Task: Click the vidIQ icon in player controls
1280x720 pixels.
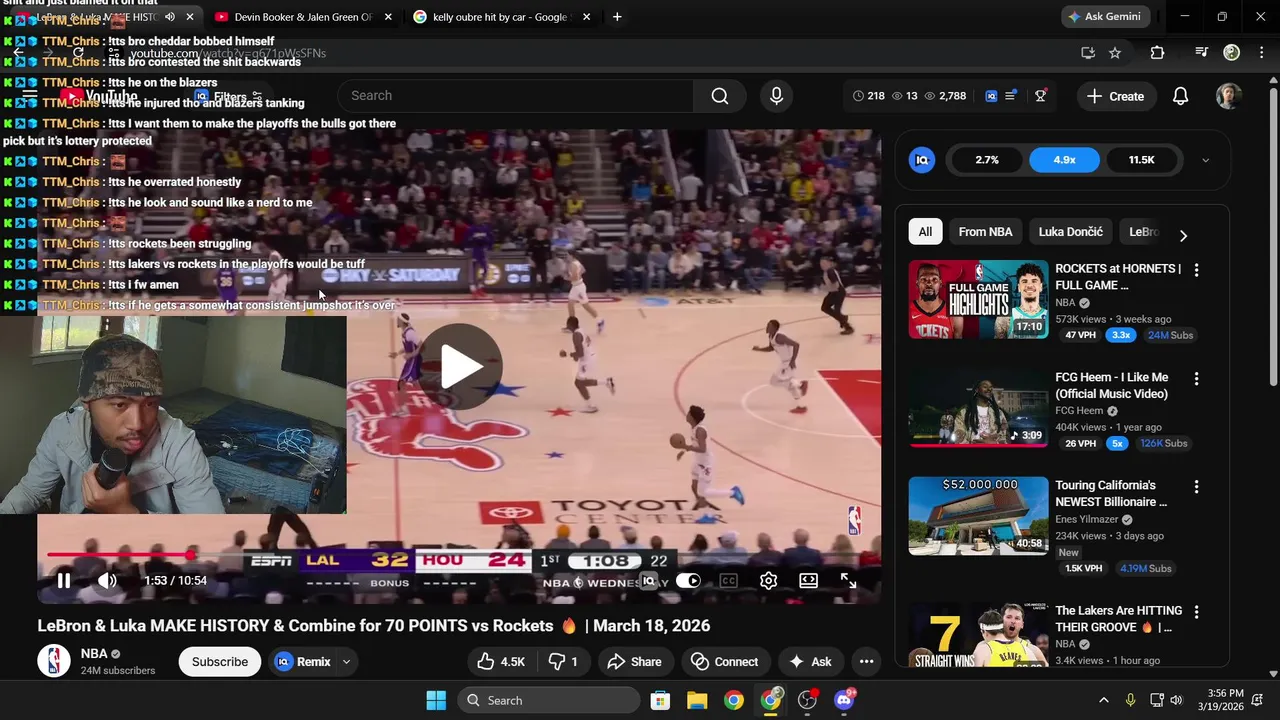Action: click(x=648, y=580)
